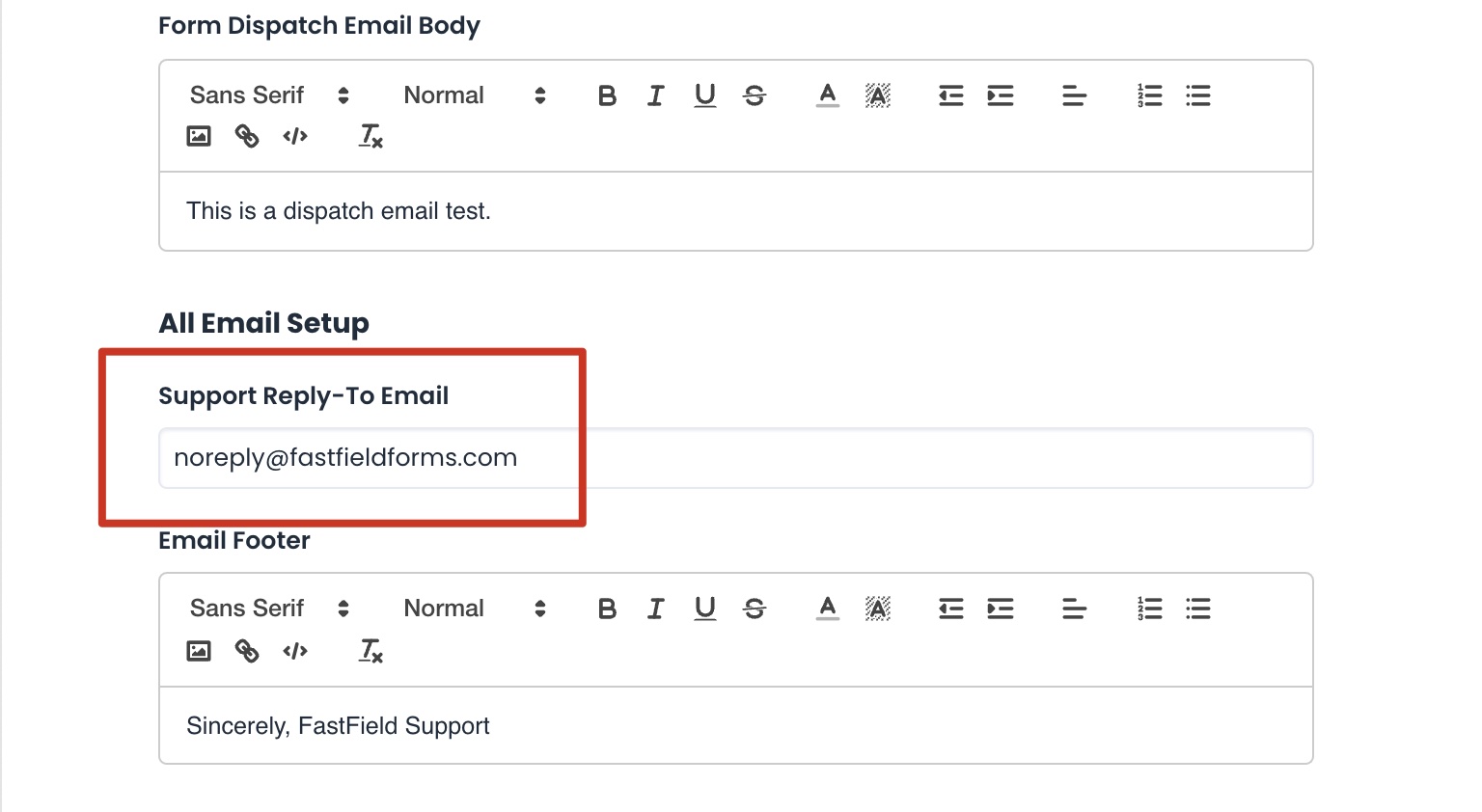Insert bulleted list in Email Footer editor
This screenshot has width=1482, height=812.
(1198, 609)
